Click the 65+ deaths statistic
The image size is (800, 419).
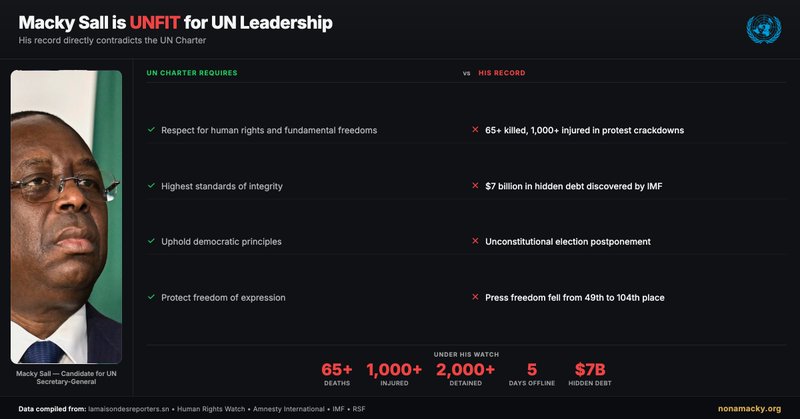coord(337,372)
